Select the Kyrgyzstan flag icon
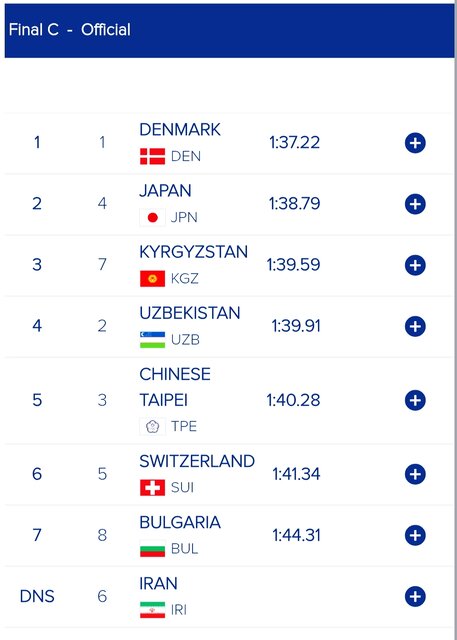 click(x=153, y=279)
